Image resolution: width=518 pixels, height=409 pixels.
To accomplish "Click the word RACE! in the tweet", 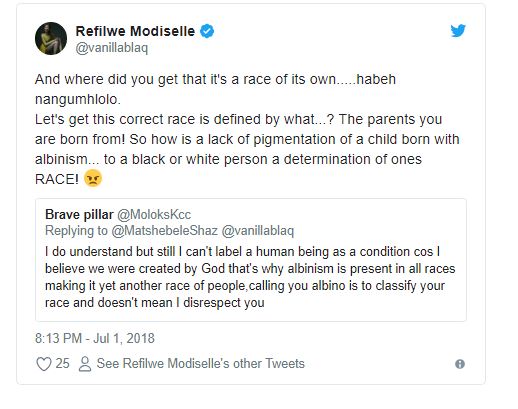I will point(57,179).
